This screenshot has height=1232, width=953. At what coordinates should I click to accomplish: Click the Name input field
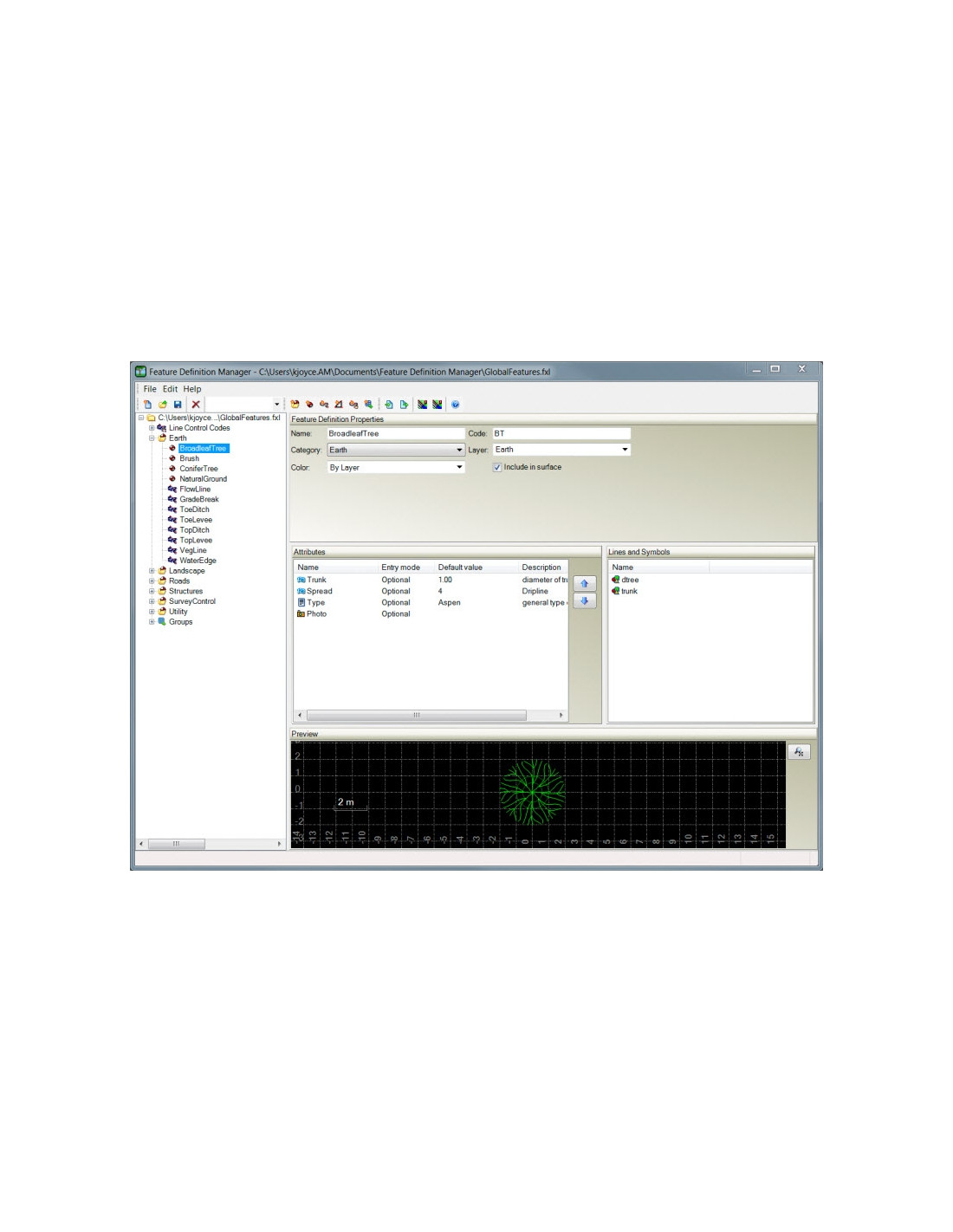tap(396, 433)
